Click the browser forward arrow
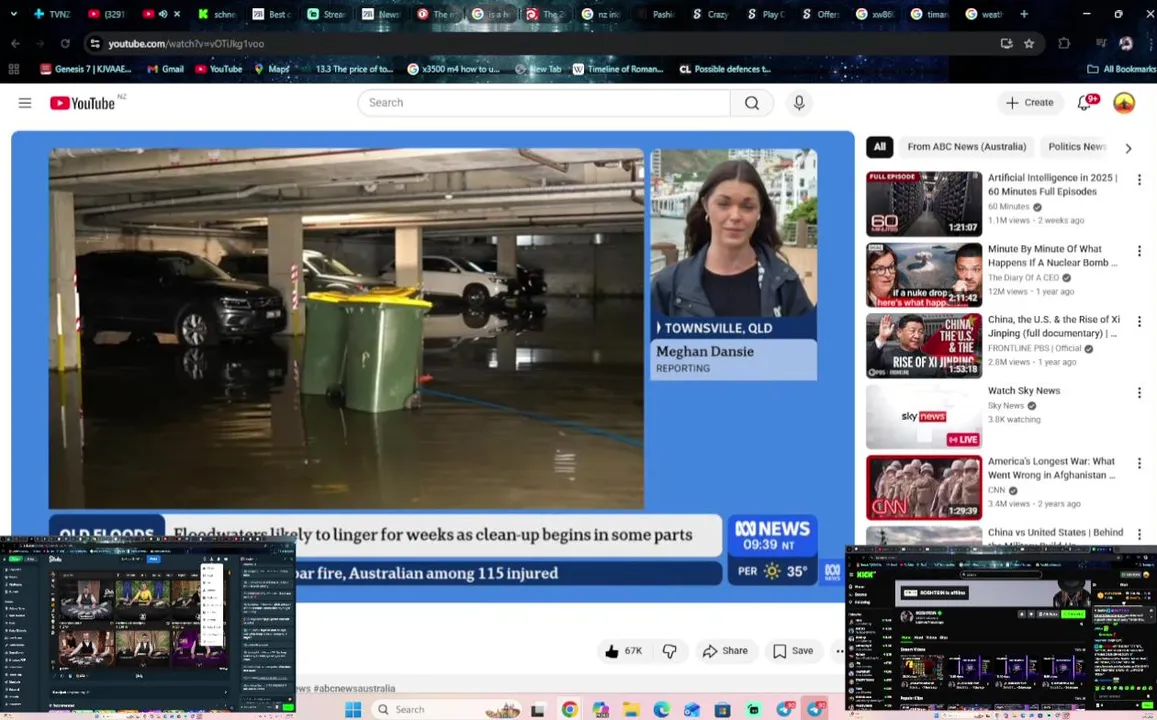 (x=41, y=44)
